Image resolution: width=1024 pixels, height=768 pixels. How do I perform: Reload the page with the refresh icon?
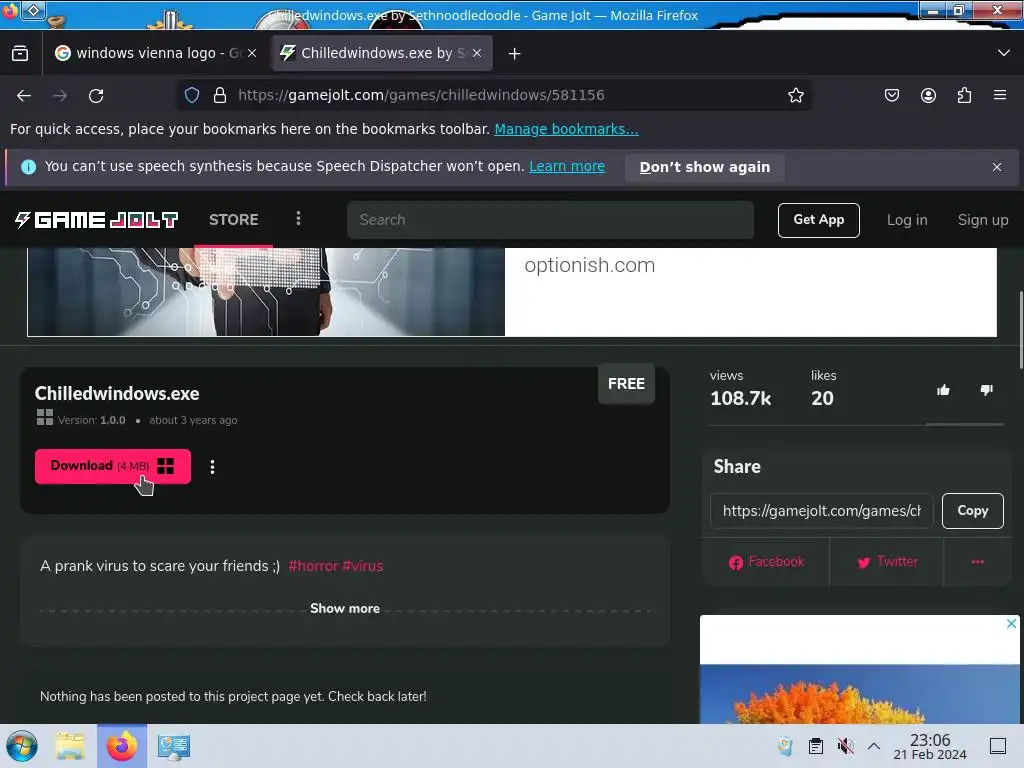96,96
